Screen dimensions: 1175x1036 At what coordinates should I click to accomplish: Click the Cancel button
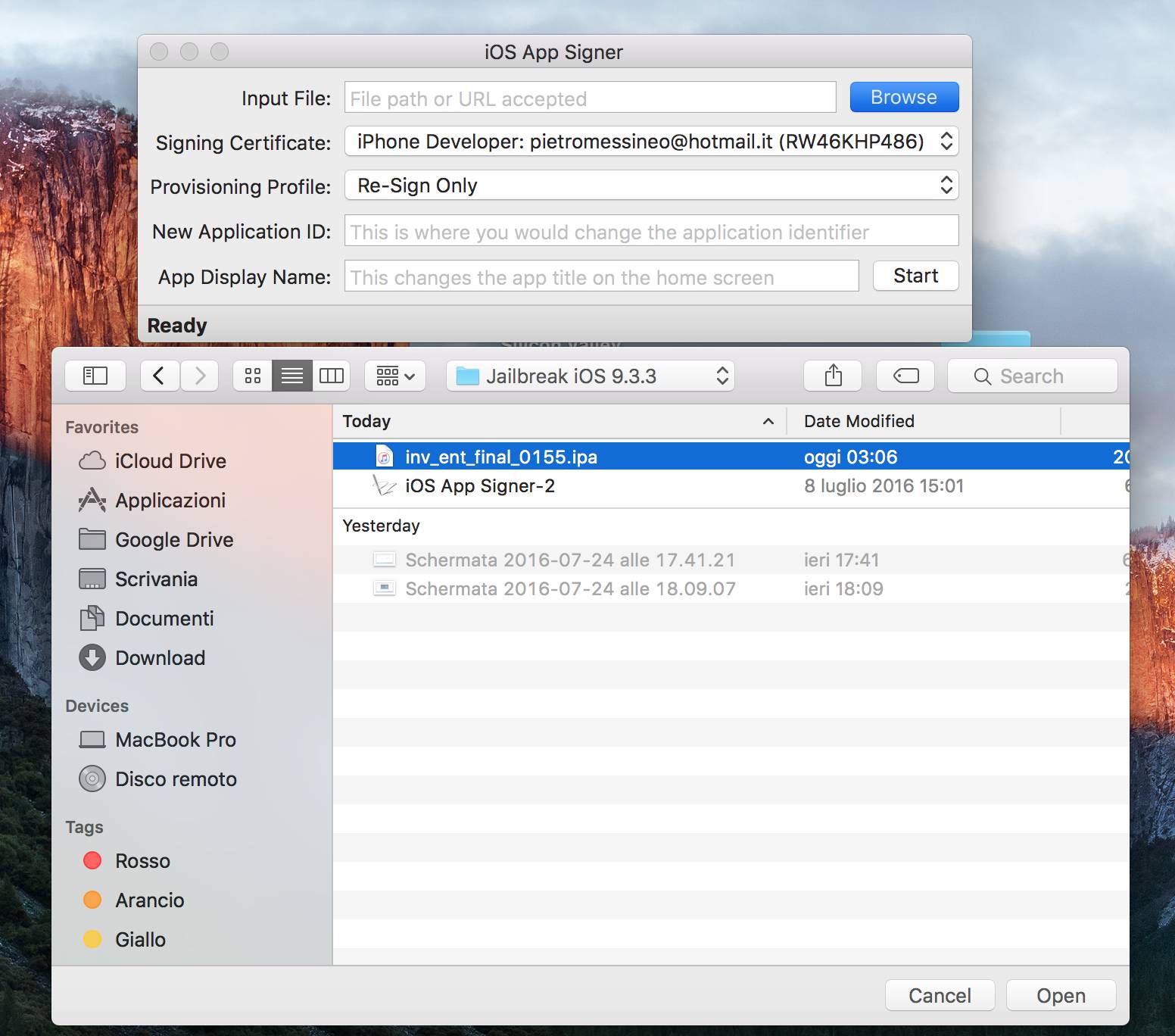[940, 995]
